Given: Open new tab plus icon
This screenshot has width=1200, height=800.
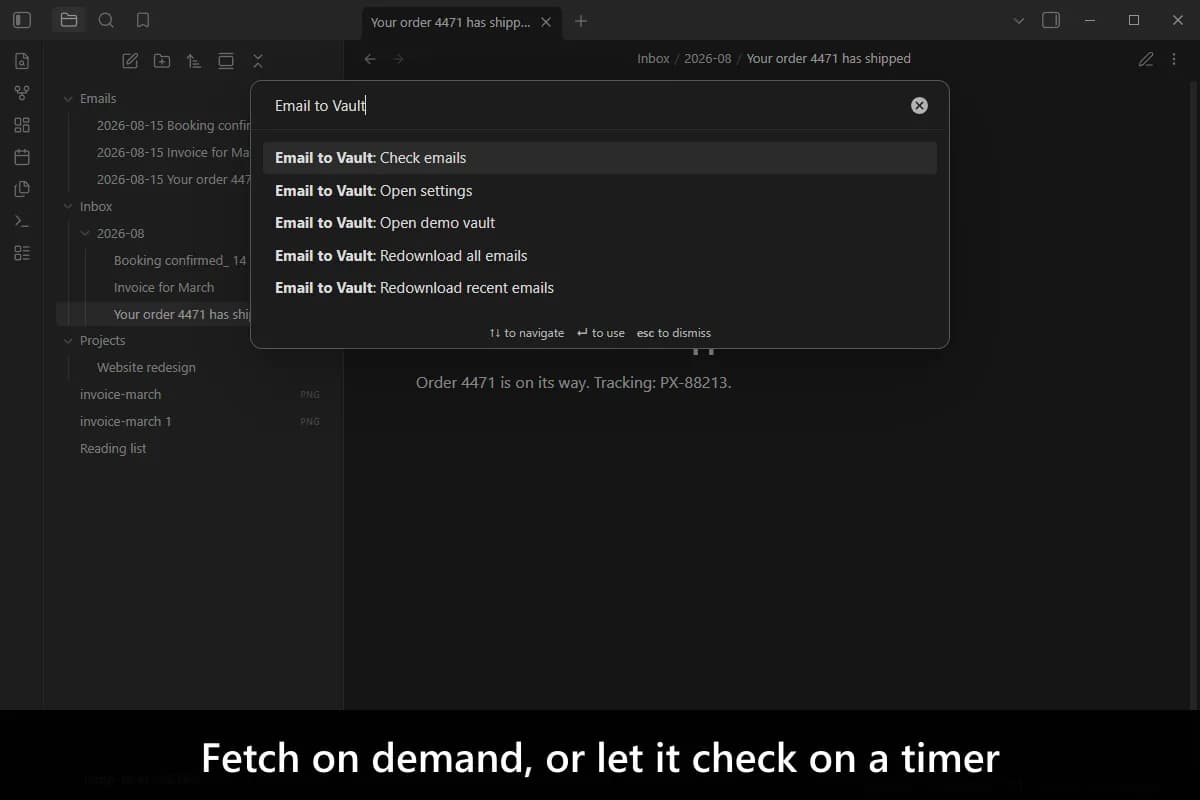Looking at the screenshot, I should (581, 21).
